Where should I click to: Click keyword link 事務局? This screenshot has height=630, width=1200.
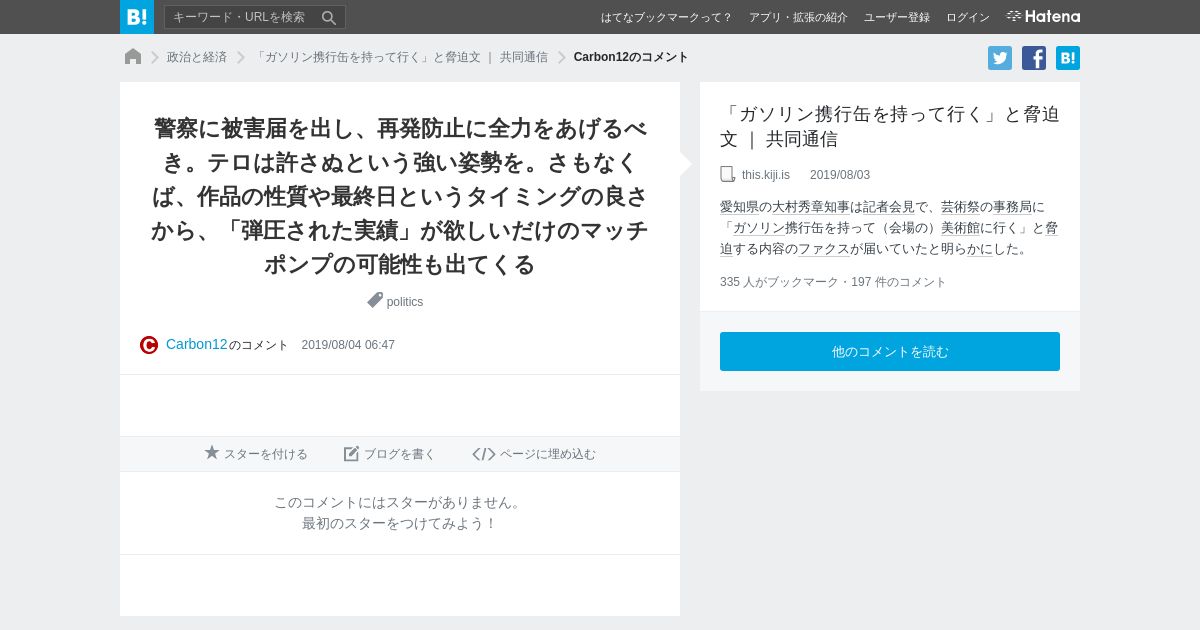[x=1012, y=207]
